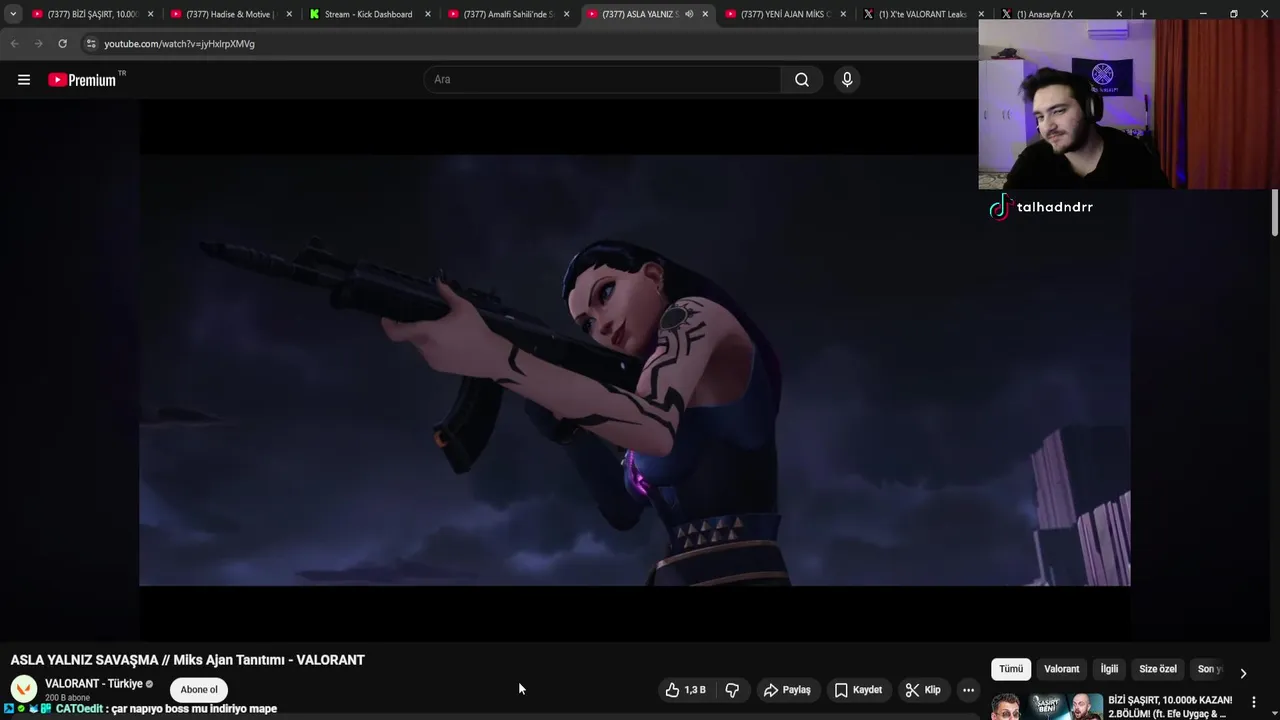The height and width of the screenshot is (720, 1280).
Task: Switch to the 'Amalfi Sahili'nde' browser tab
Action: (x=506, y=14)
